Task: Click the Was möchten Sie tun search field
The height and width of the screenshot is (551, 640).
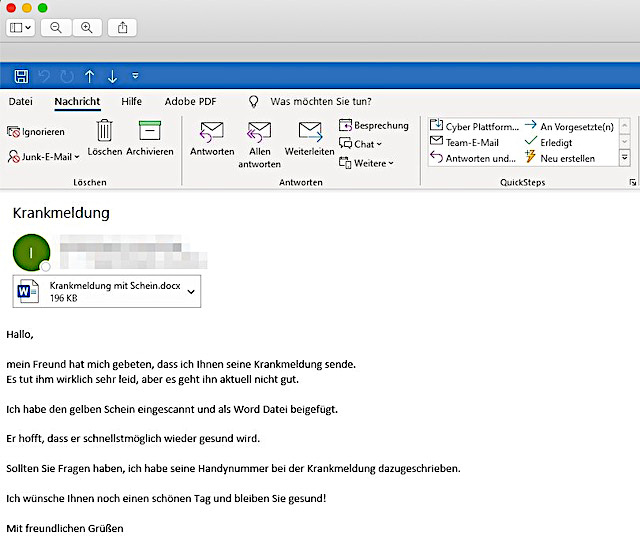Action: tap(320, 101)
